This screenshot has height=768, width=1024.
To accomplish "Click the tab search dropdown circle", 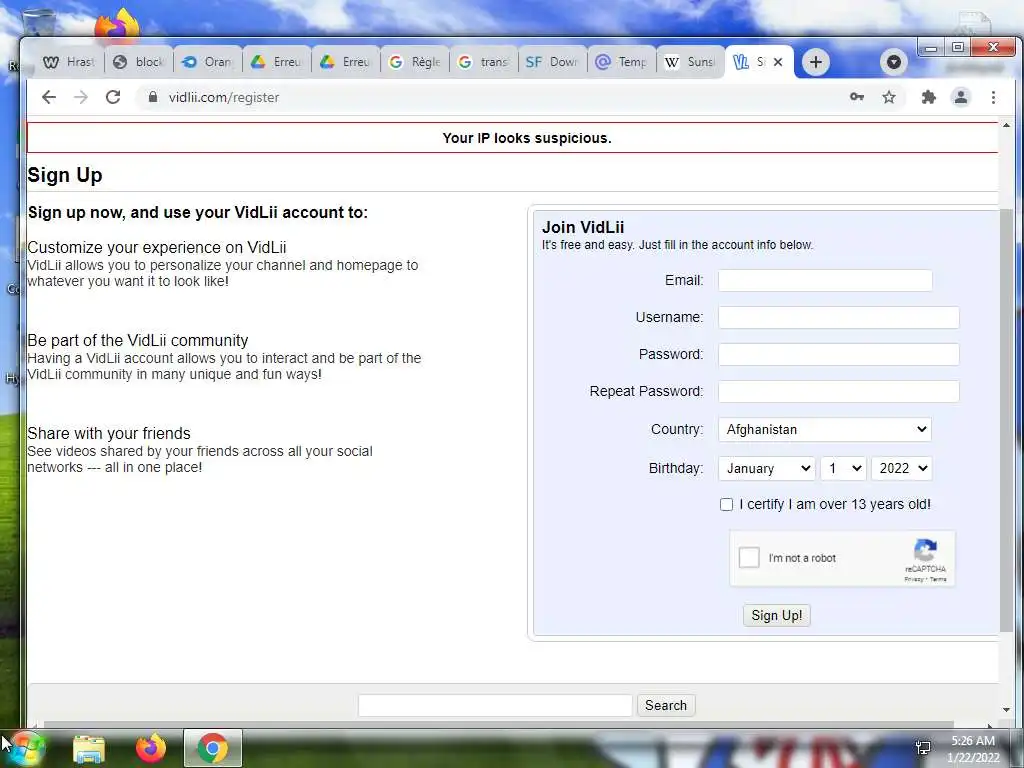I will click(893, 62).
